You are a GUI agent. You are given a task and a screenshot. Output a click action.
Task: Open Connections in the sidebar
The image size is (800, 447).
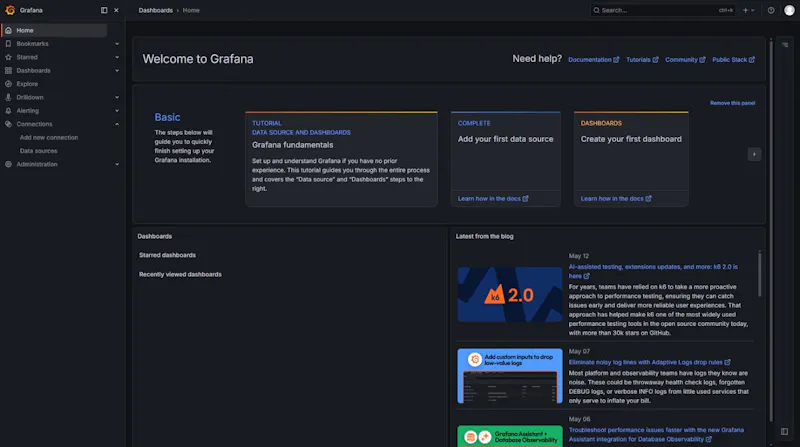point(34,124)
